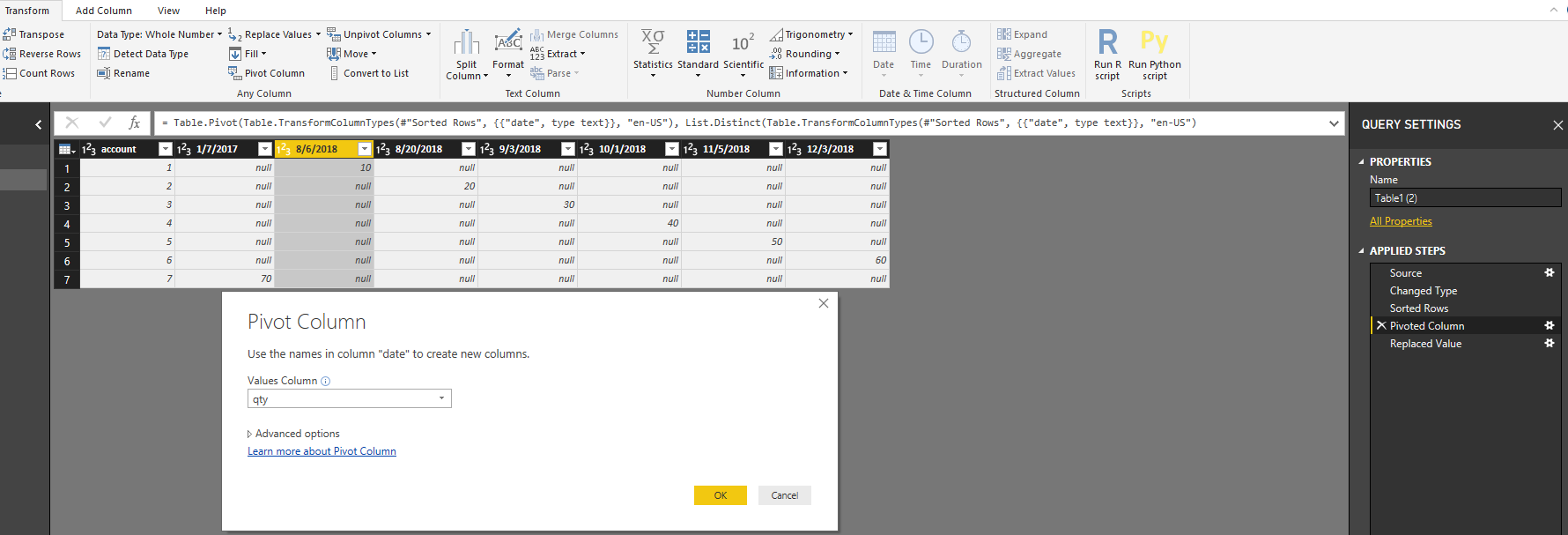Open the Format text tool
This screenshot has width=1568, height=535.
coord(508,53)
